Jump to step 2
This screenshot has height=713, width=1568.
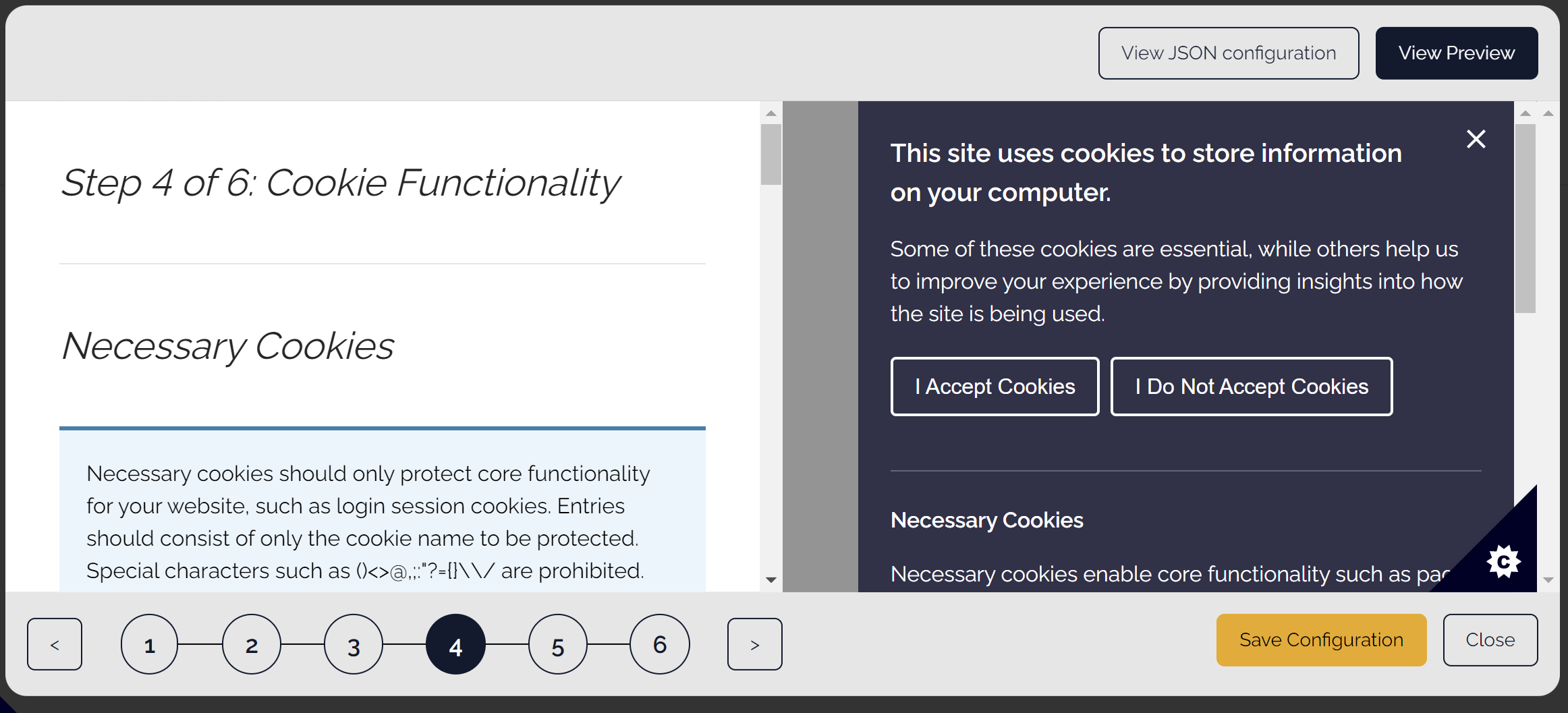[252, 644]
